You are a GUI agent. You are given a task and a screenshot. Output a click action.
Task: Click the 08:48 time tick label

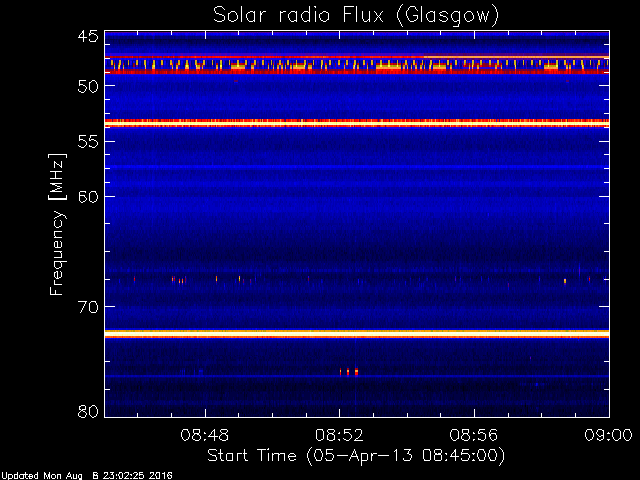pyautogui.click(x=204, y=435)
